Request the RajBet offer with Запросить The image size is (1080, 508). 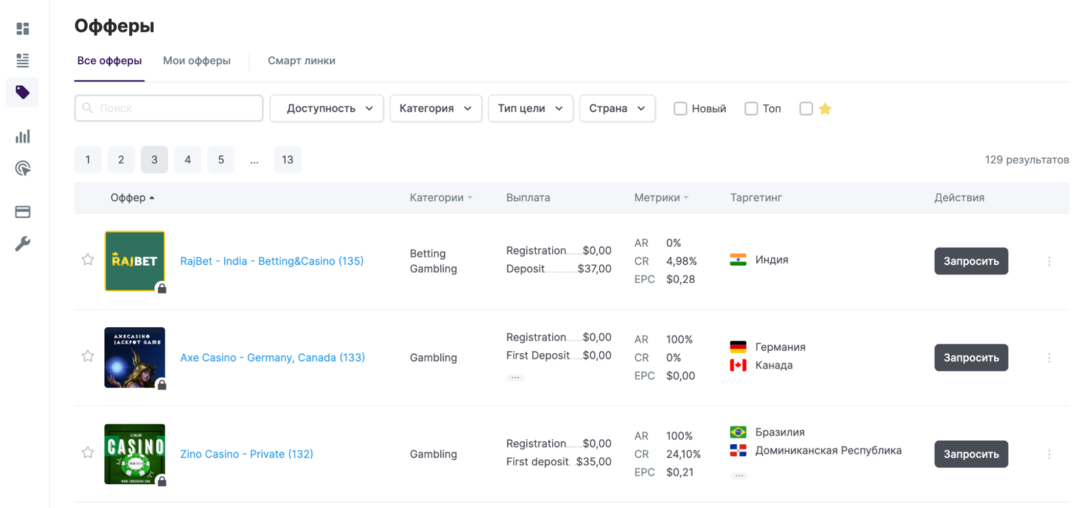tap(971, 262)
